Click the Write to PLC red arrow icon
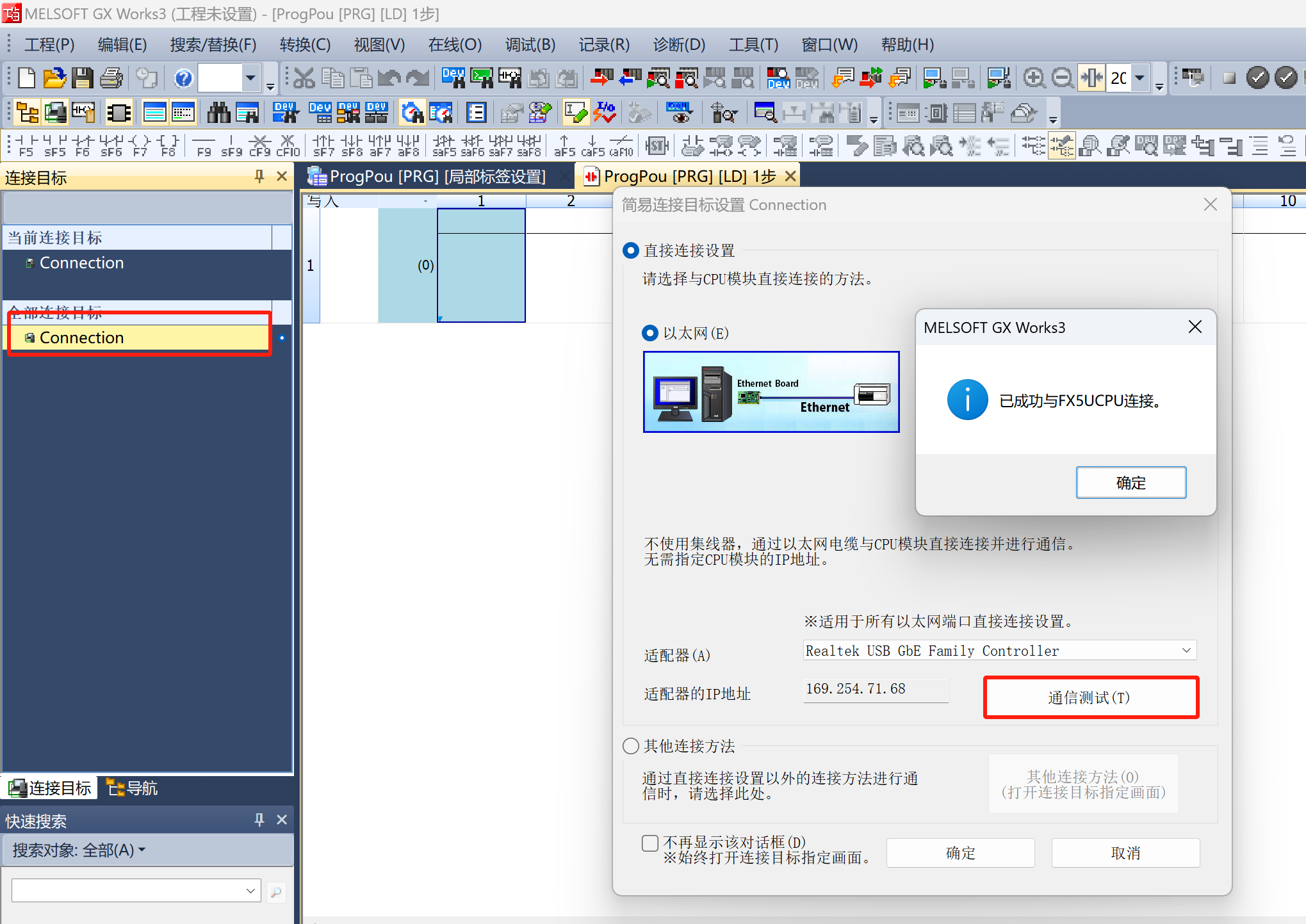The height and width of the screenshot is (924, 1306). tap(601, 78)
